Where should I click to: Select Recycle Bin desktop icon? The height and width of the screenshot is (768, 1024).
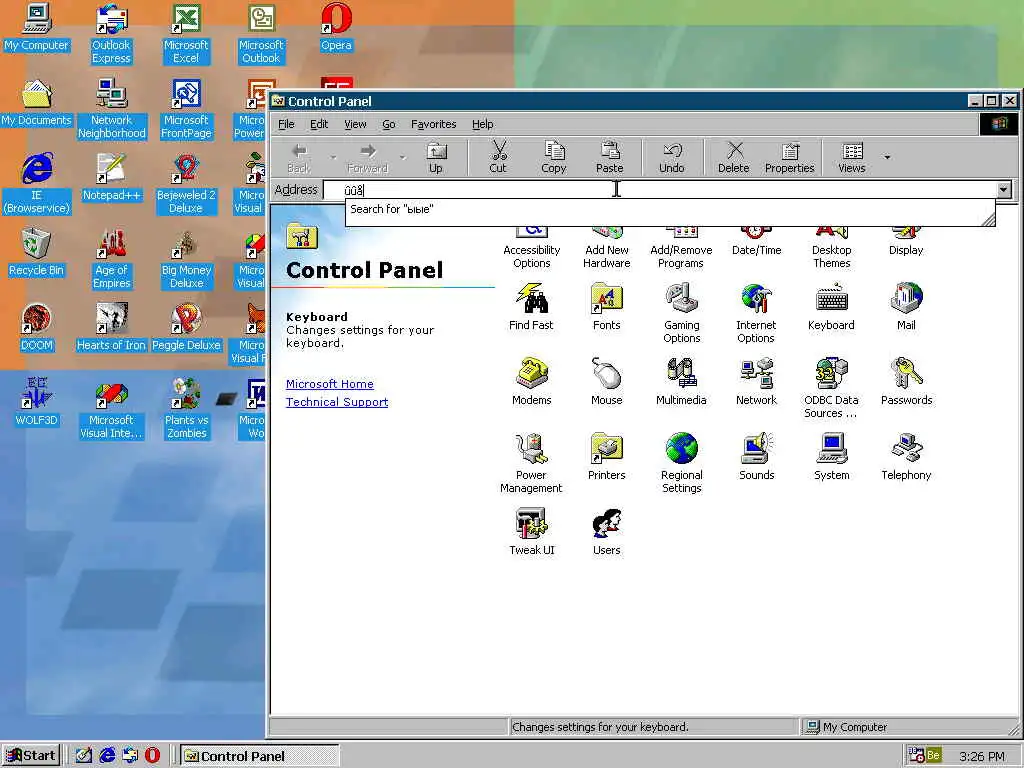(x=36, y=253)
